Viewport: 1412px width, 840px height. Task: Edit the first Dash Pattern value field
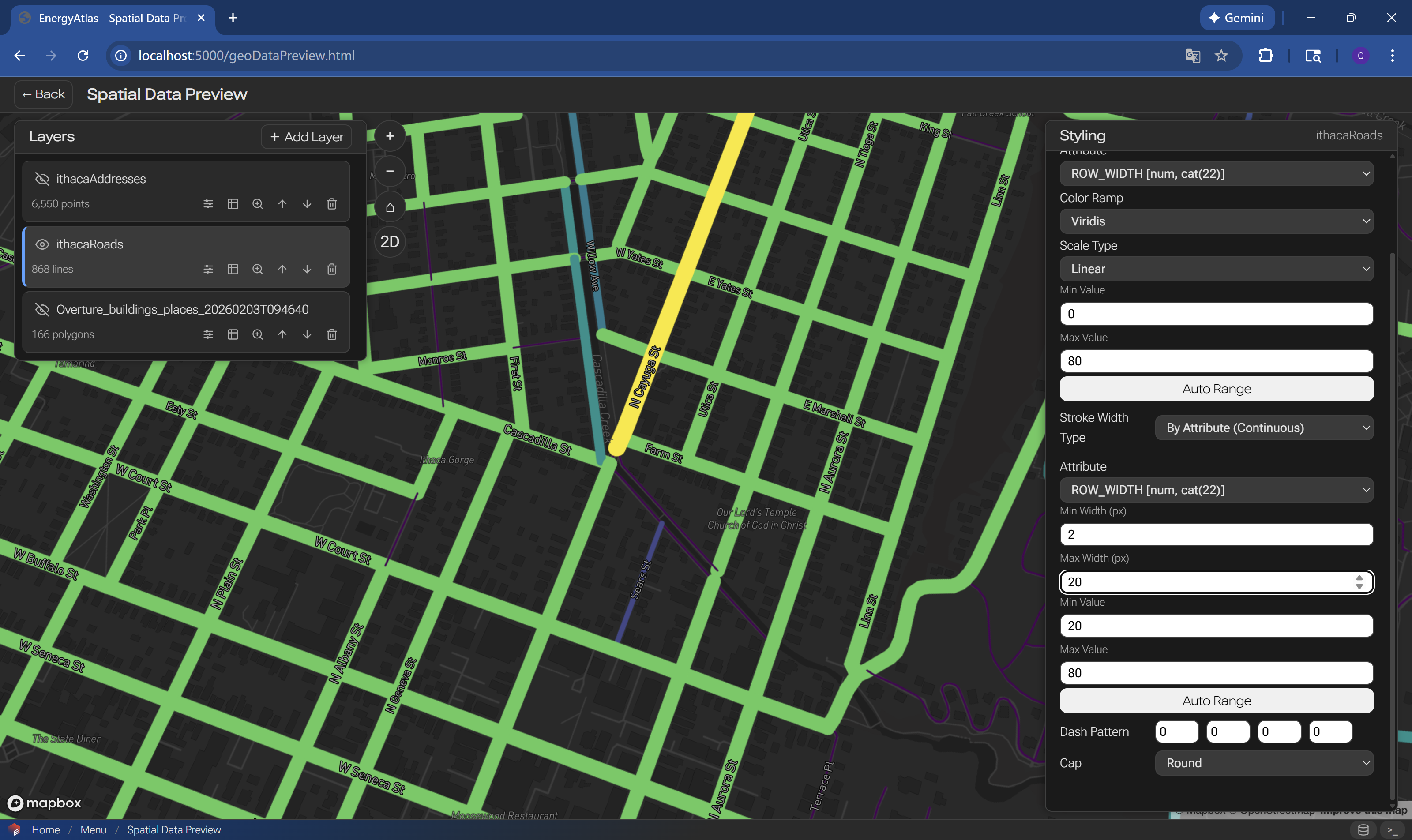click(1176, 731)
